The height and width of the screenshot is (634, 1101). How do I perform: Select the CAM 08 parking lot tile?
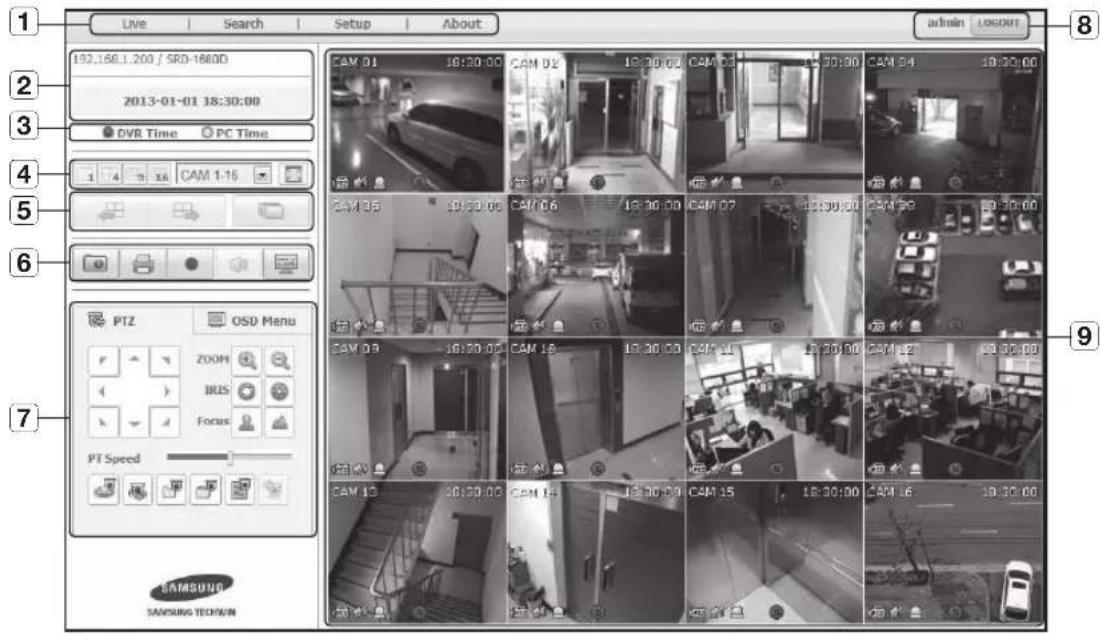[954, 265]
